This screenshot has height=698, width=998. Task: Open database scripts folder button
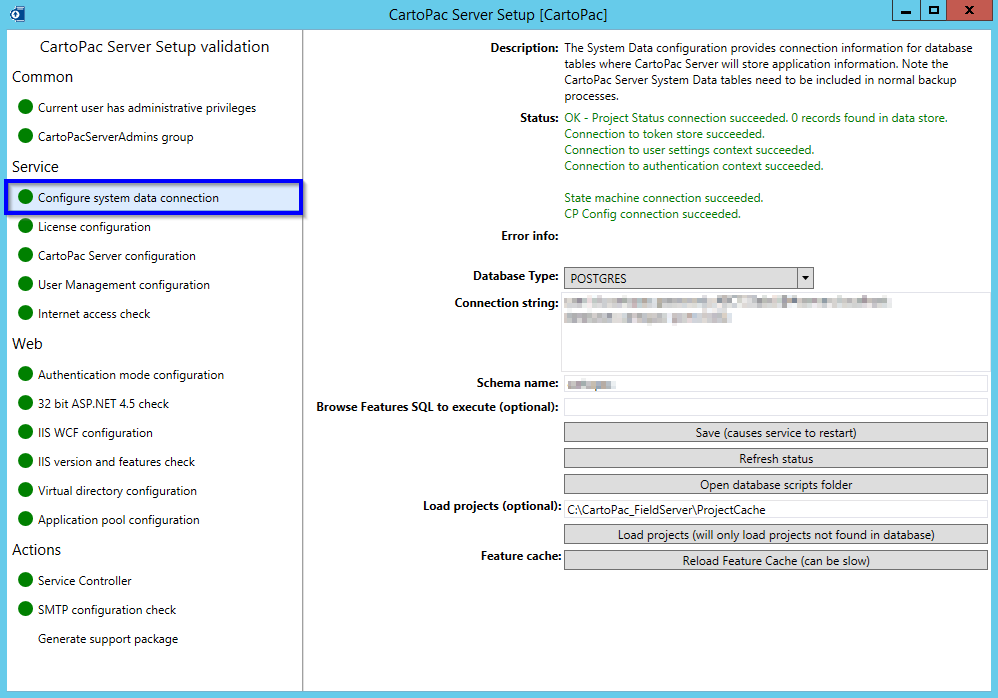[776, 485]
